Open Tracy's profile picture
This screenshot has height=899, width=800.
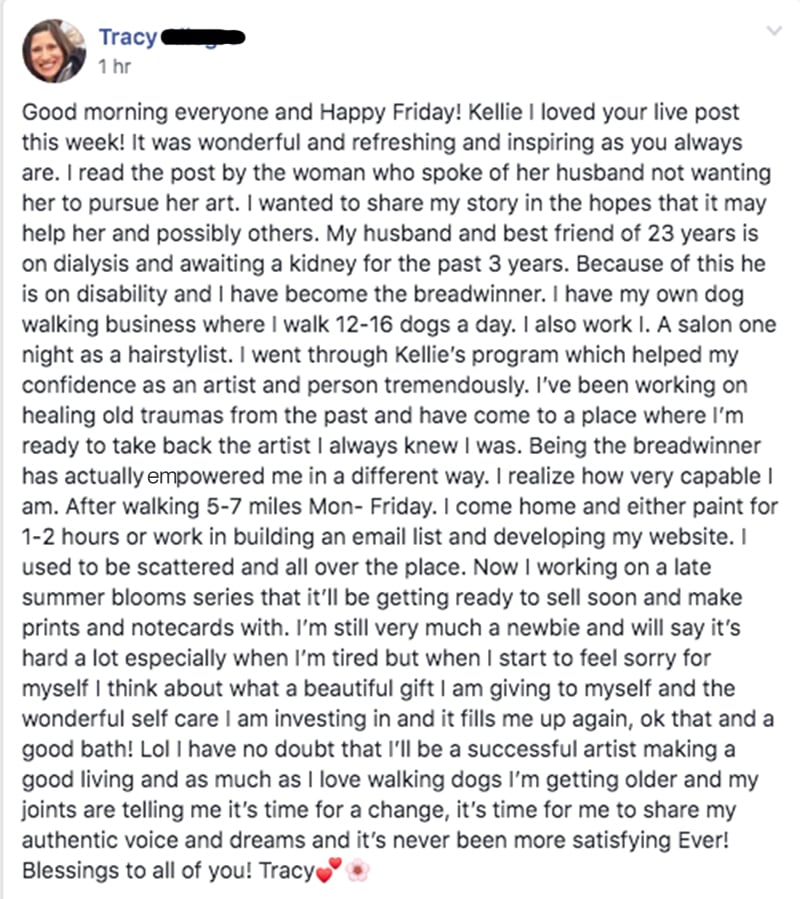[x=54, y=50]
